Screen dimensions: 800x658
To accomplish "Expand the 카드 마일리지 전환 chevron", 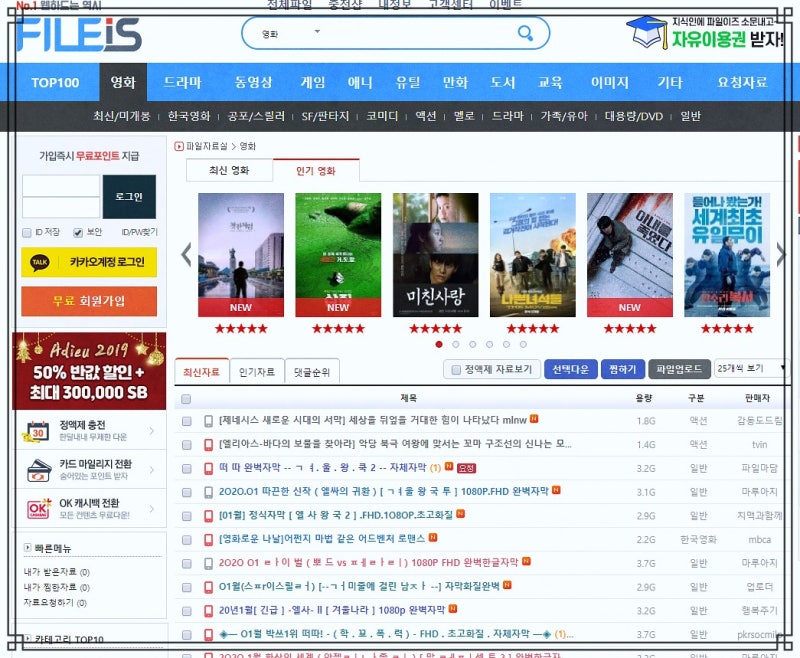I will (152, 470).
